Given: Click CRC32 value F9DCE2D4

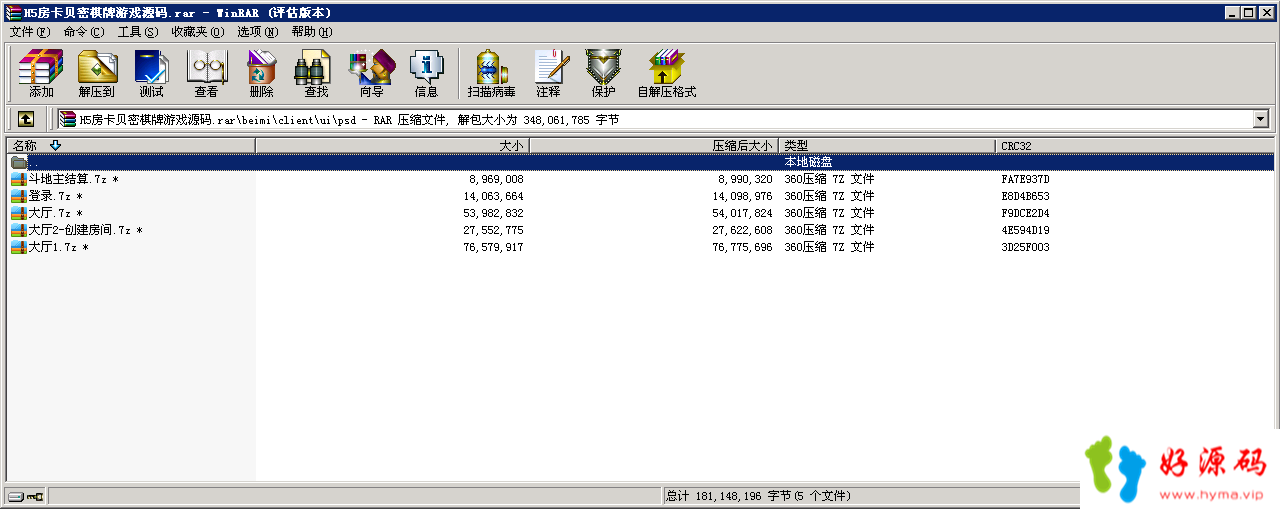Looking at the screenshot, I should point(1025,213).
